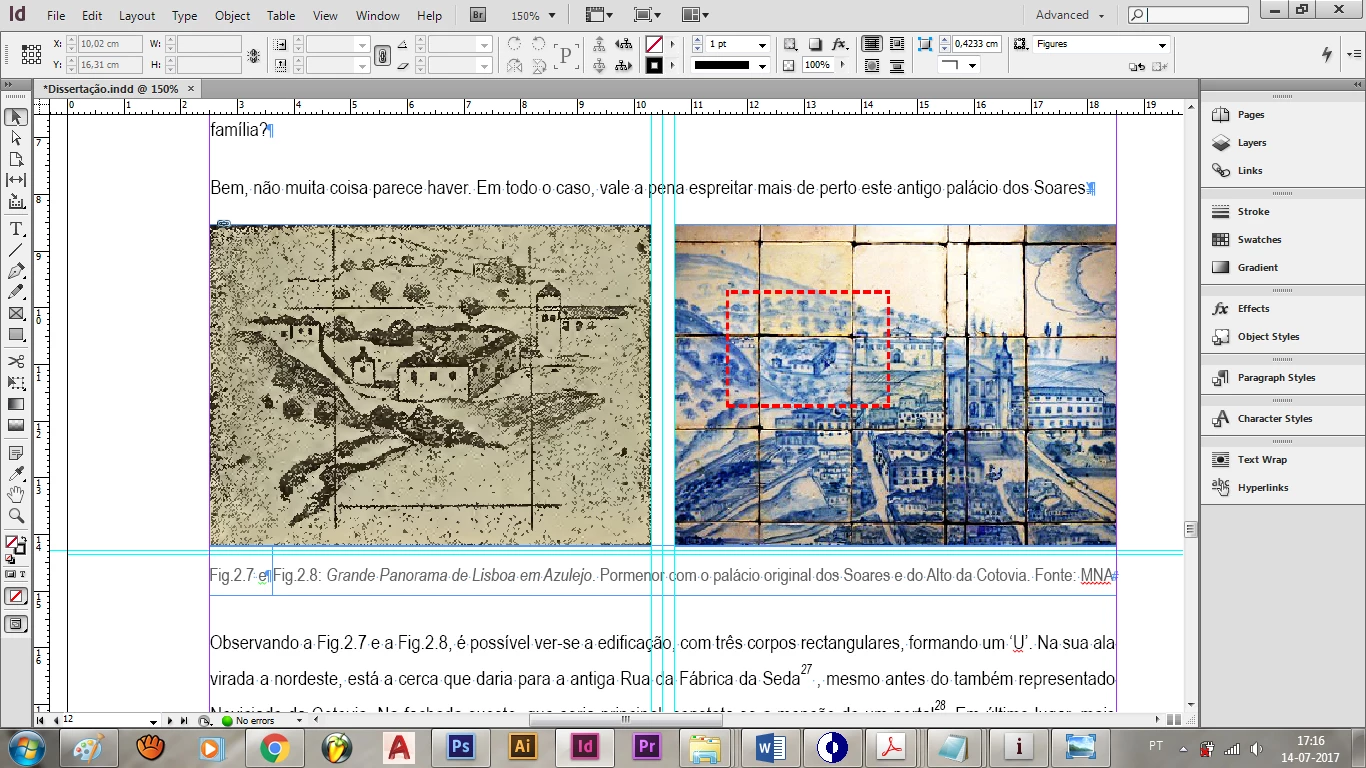Click the reference point locator grid

[31, 54]
